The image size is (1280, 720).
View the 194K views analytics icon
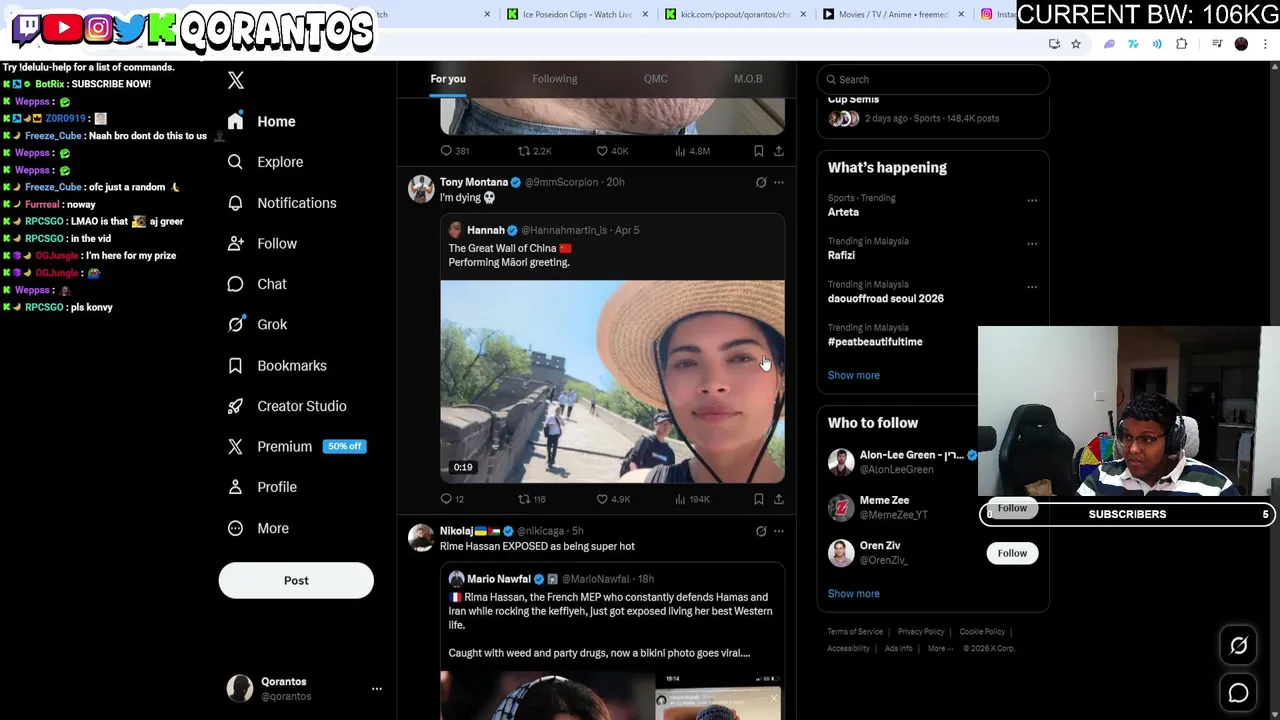[680, 499]
